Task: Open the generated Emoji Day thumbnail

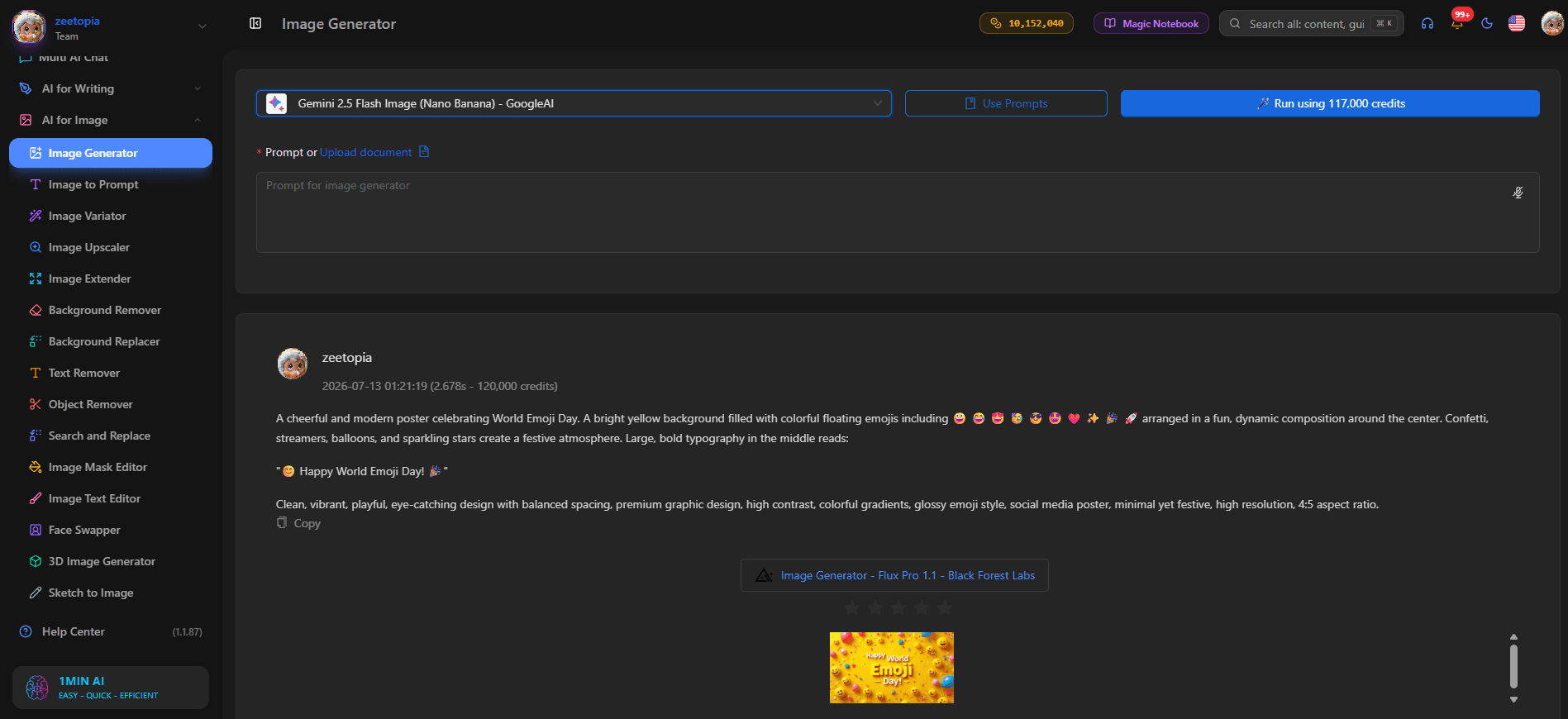Action: 892,668
